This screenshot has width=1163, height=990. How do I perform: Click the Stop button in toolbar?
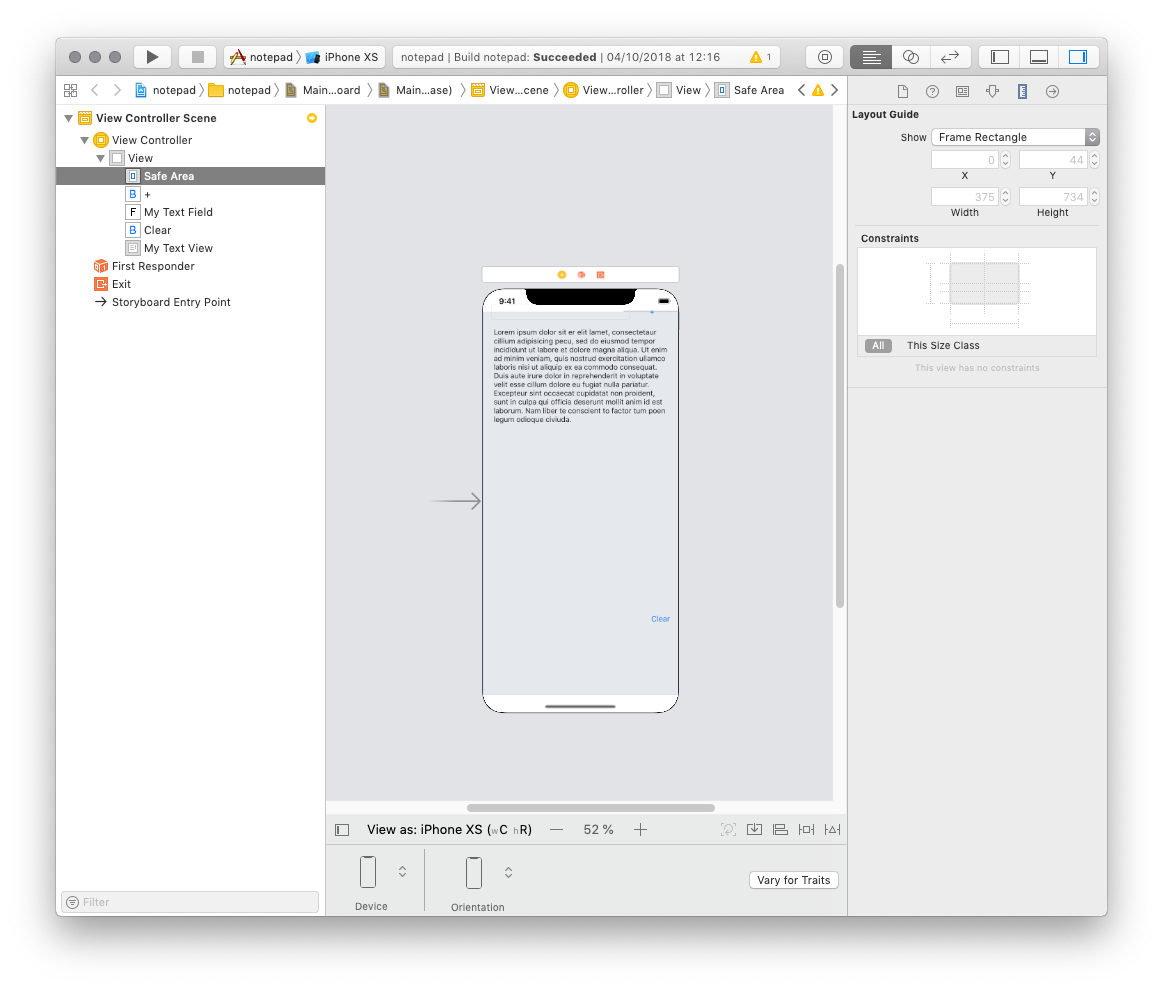click(197, 57)
